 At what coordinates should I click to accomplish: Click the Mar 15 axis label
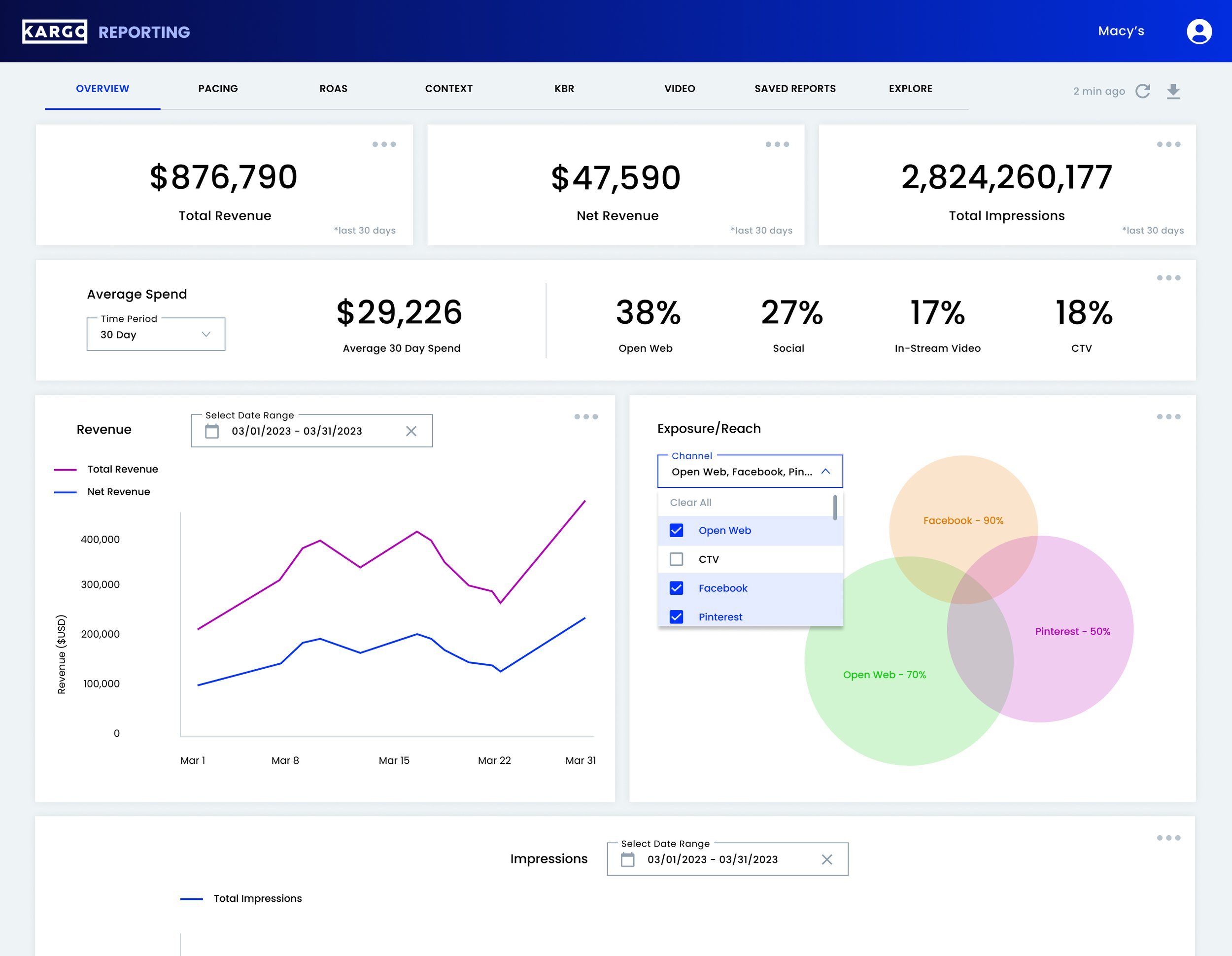point(394,760)
